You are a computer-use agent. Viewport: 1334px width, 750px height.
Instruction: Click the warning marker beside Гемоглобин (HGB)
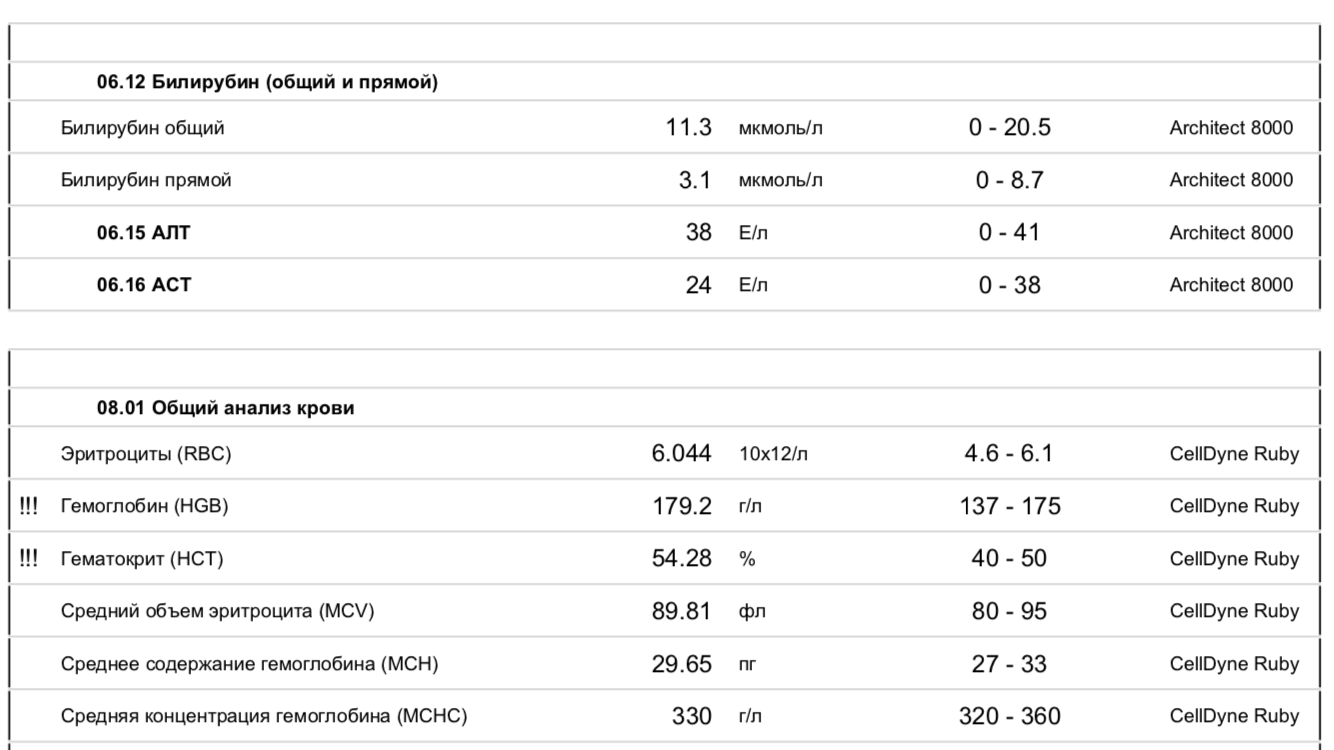click(x=29, y=506)
